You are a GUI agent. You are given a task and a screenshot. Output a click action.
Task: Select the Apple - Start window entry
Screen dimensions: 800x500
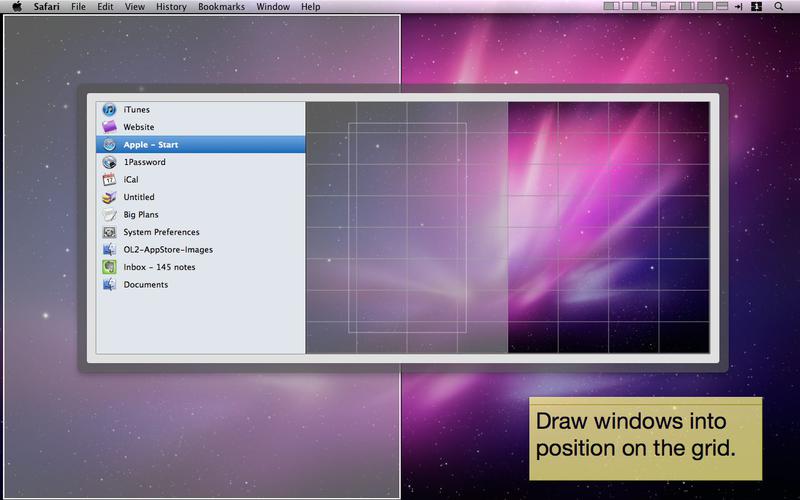click(x=151, y=145)
